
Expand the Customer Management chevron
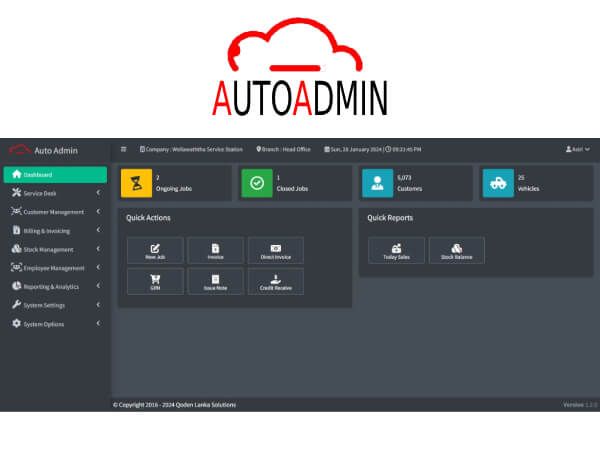point(98,211)
